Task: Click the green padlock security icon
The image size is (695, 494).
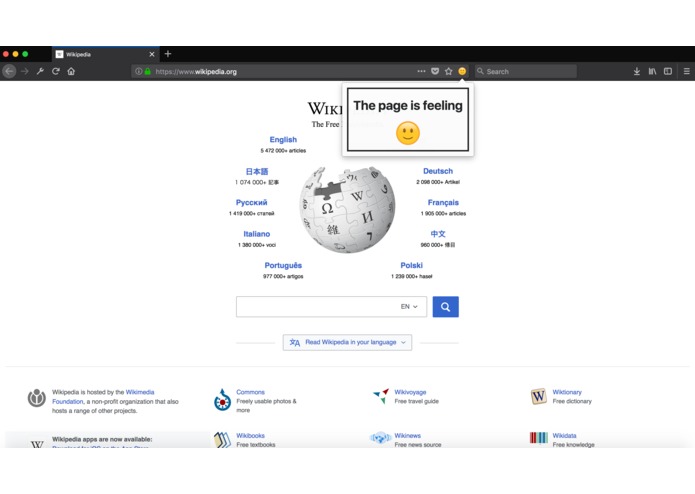Action: click(148, 71)
